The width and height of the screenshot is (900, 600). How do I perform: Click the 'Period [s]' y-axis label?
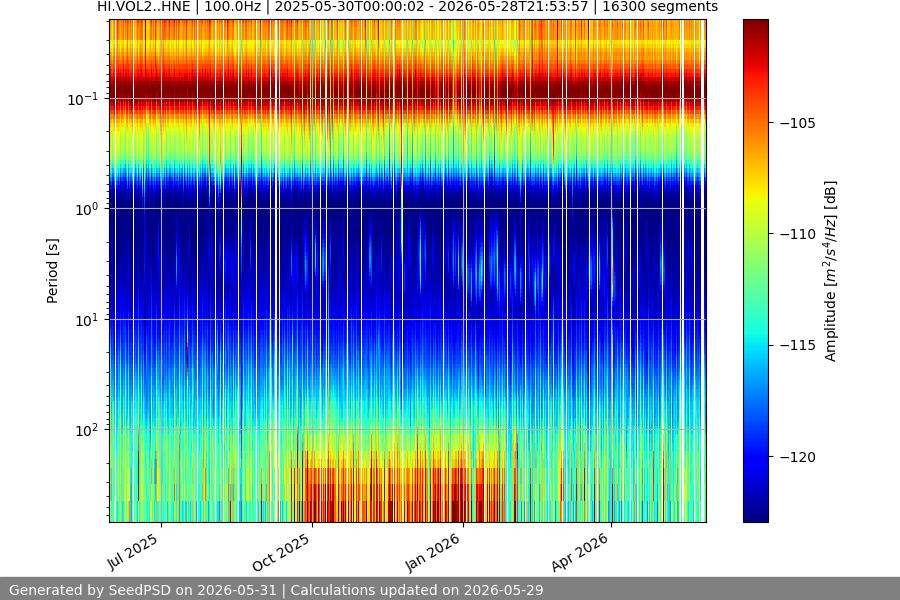click(x=52, y=271)
